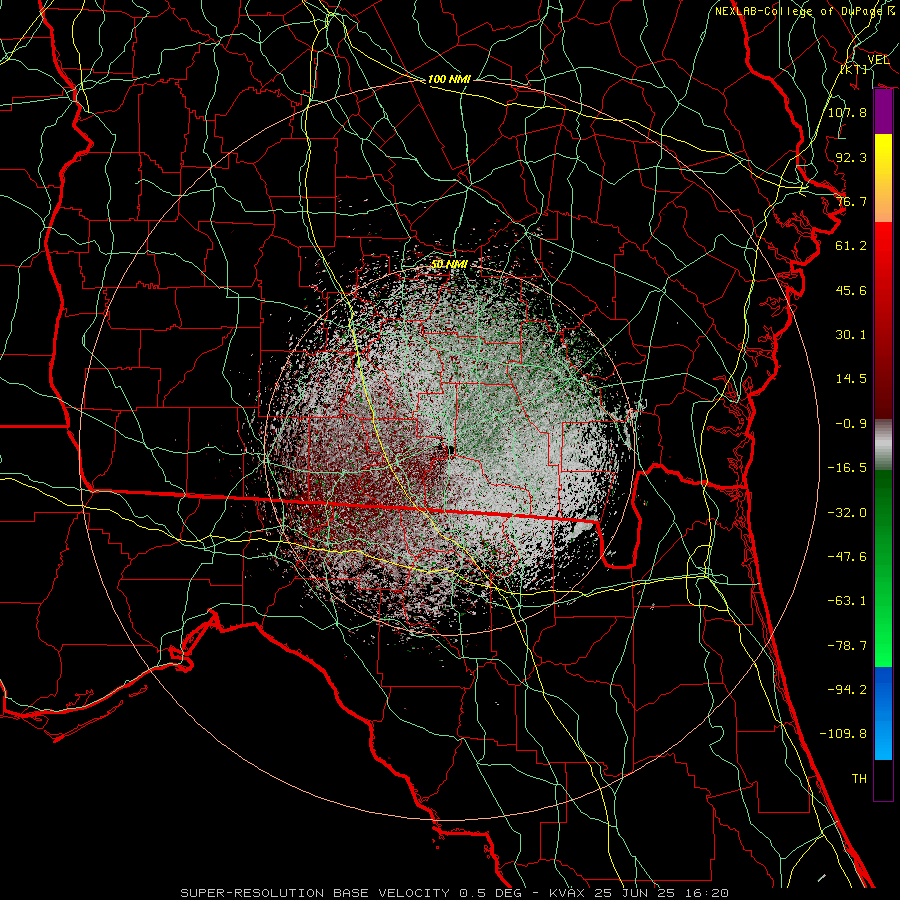Click the yellow-orange segment of velocity color bar
Screen dimensions: 900x900
tap(883, 178)
